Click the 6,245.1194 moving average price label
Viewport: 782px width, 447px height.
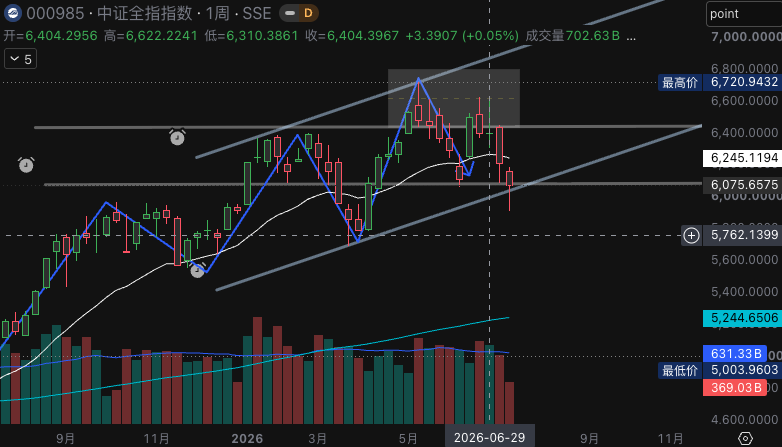[x=743, y=158]
